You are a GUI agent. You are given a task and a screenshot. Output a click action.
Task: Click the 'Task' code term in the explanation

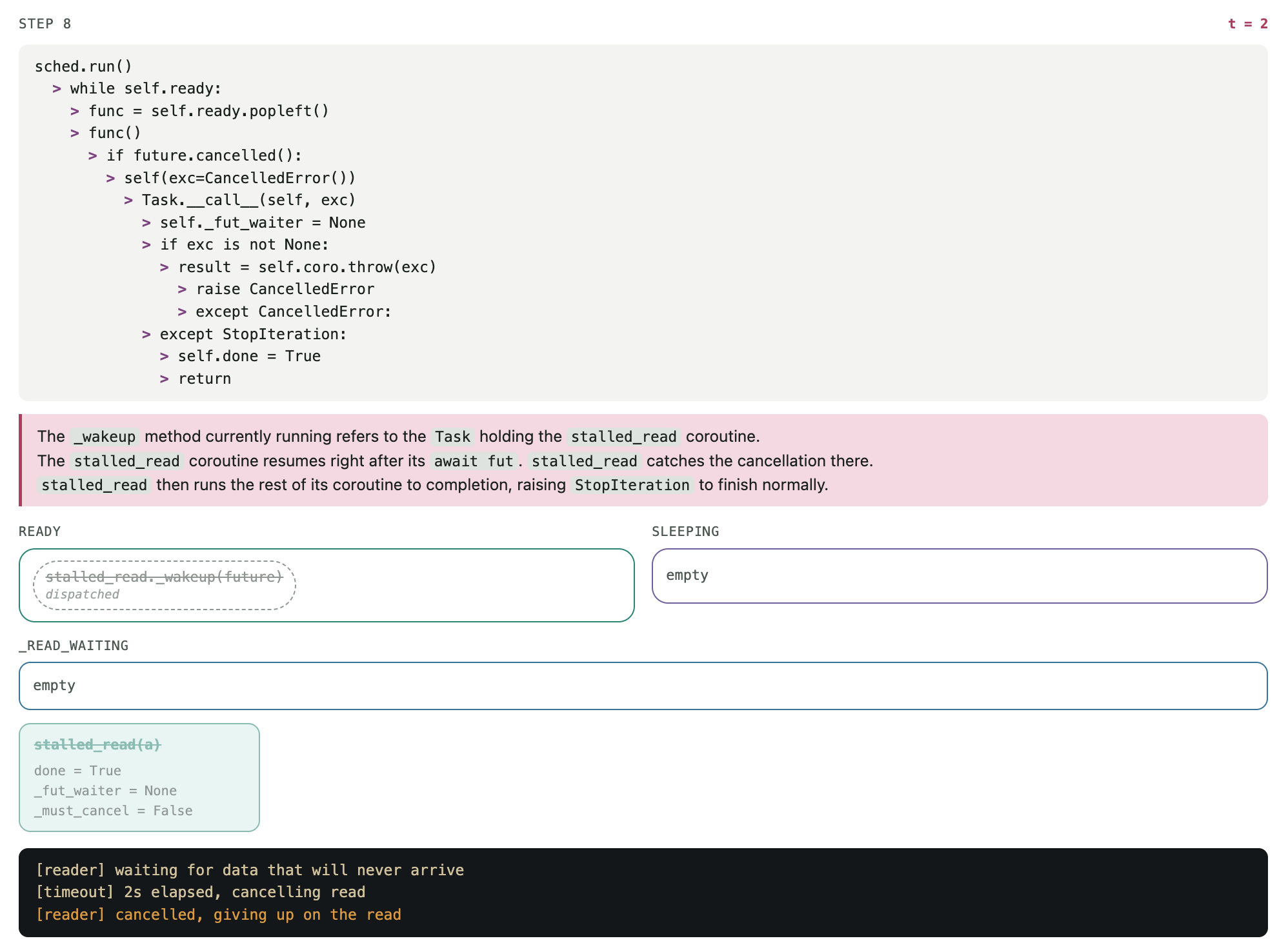[452, 437]
